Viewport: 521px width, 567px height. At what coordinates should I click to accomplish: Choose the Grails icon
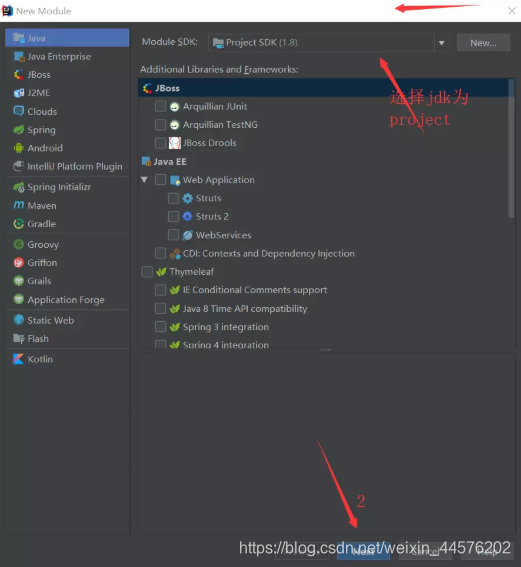point(18,281)
